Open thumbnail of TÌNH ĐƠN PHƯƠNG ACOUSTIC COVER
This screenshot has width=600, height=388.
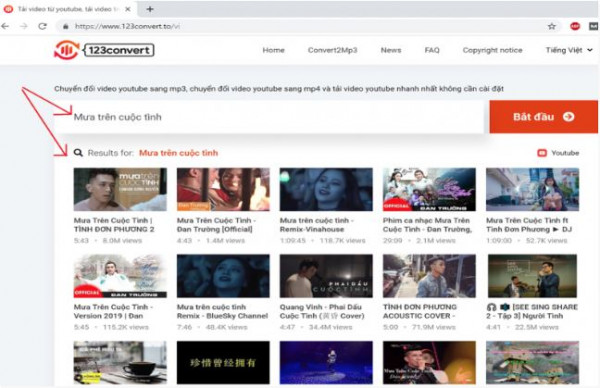(429, 276)
